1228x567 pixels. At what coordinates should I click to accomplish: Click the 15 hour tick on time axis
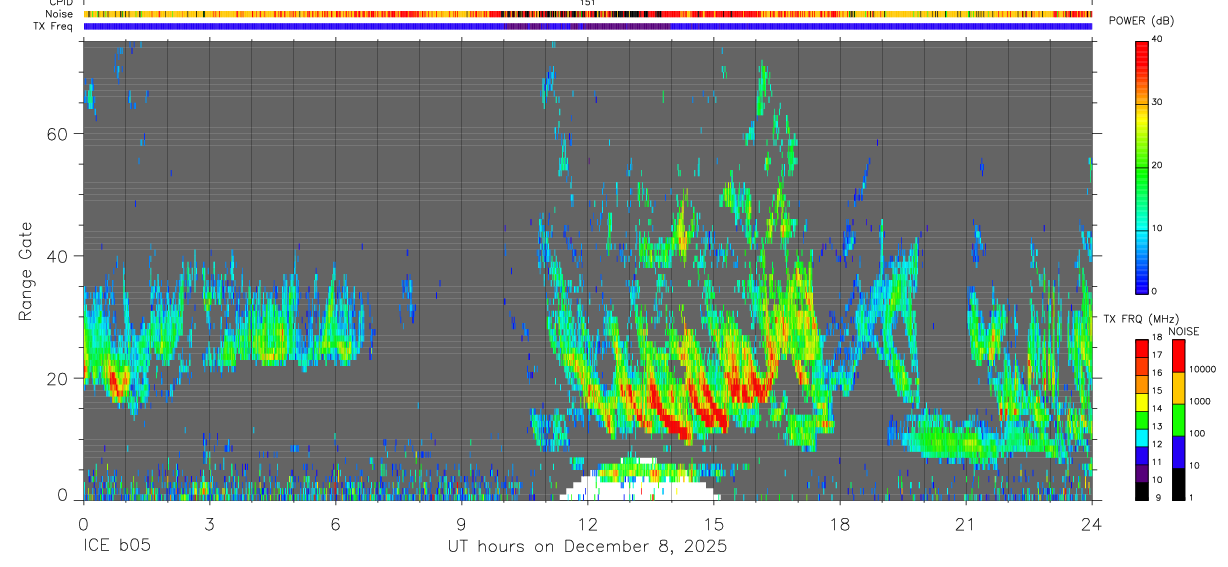(x=714, y=524)
